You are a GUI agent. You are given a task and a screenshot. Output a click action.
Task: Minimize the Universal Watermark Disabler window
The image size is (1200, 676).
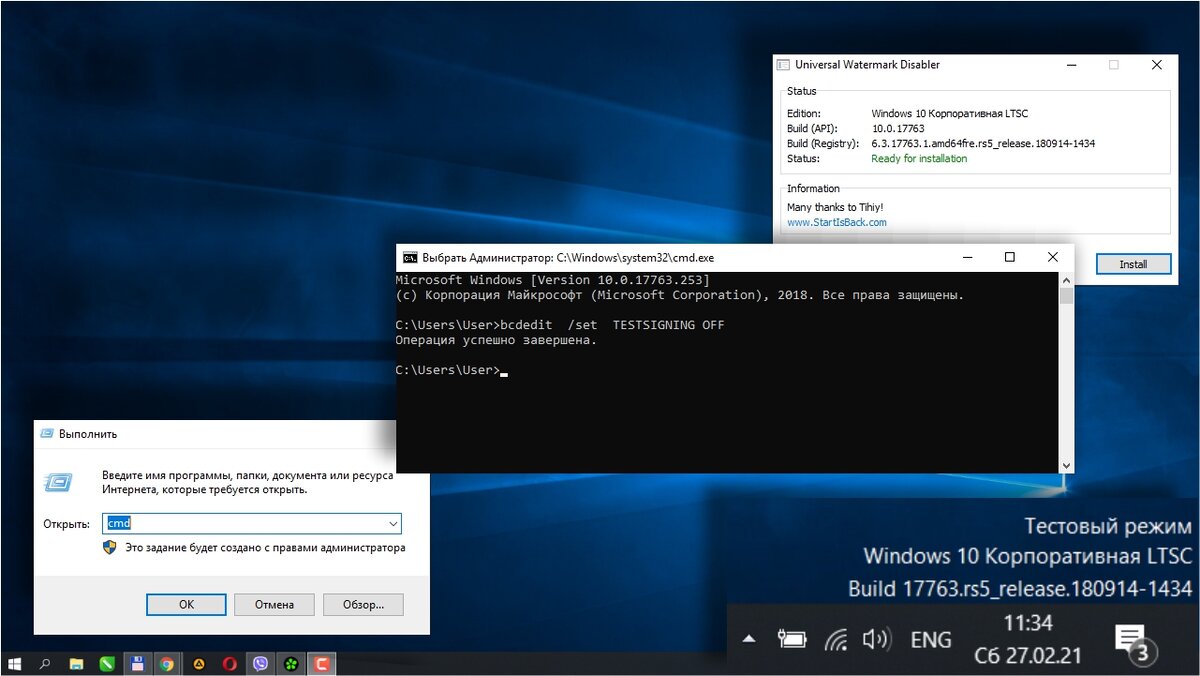[x=1070, y=65]
